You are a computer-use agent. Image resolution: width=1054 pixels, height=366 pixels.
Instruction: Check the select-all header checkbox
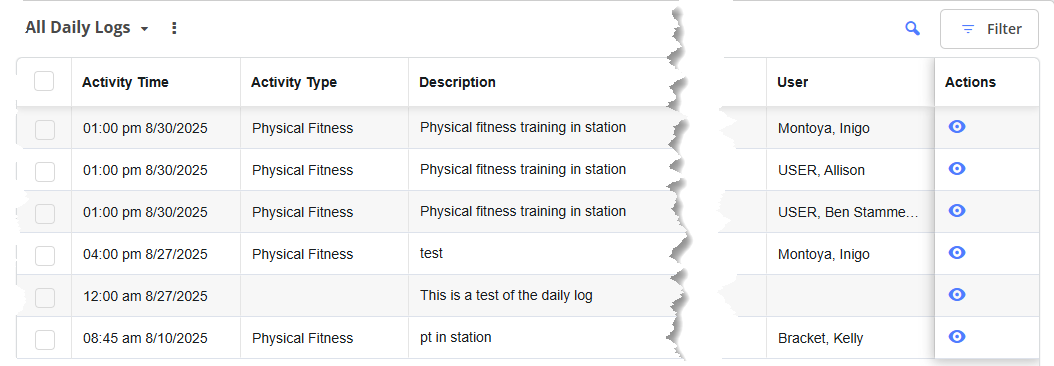[x=44, y=81]
